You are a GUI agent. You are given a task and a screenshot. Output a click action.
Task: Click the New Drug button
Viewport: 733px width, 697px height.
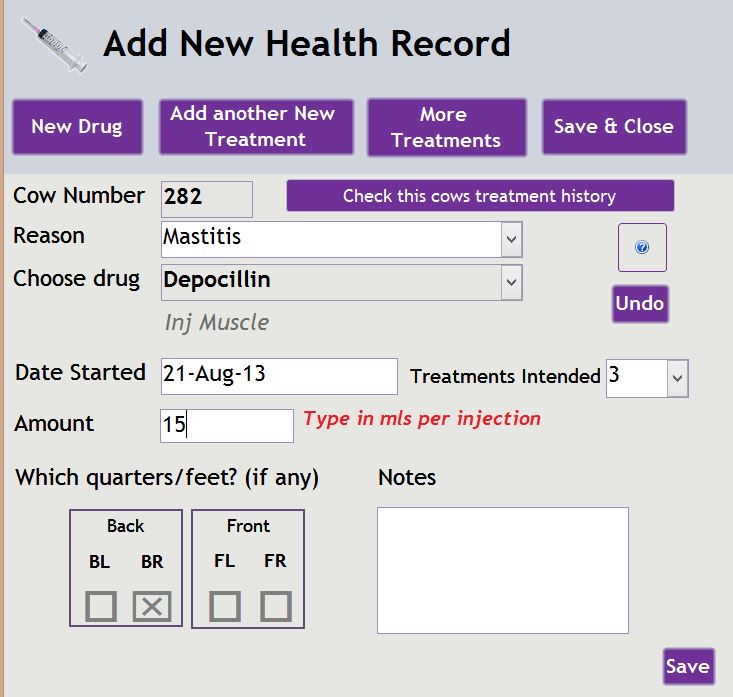click(78, 127)
